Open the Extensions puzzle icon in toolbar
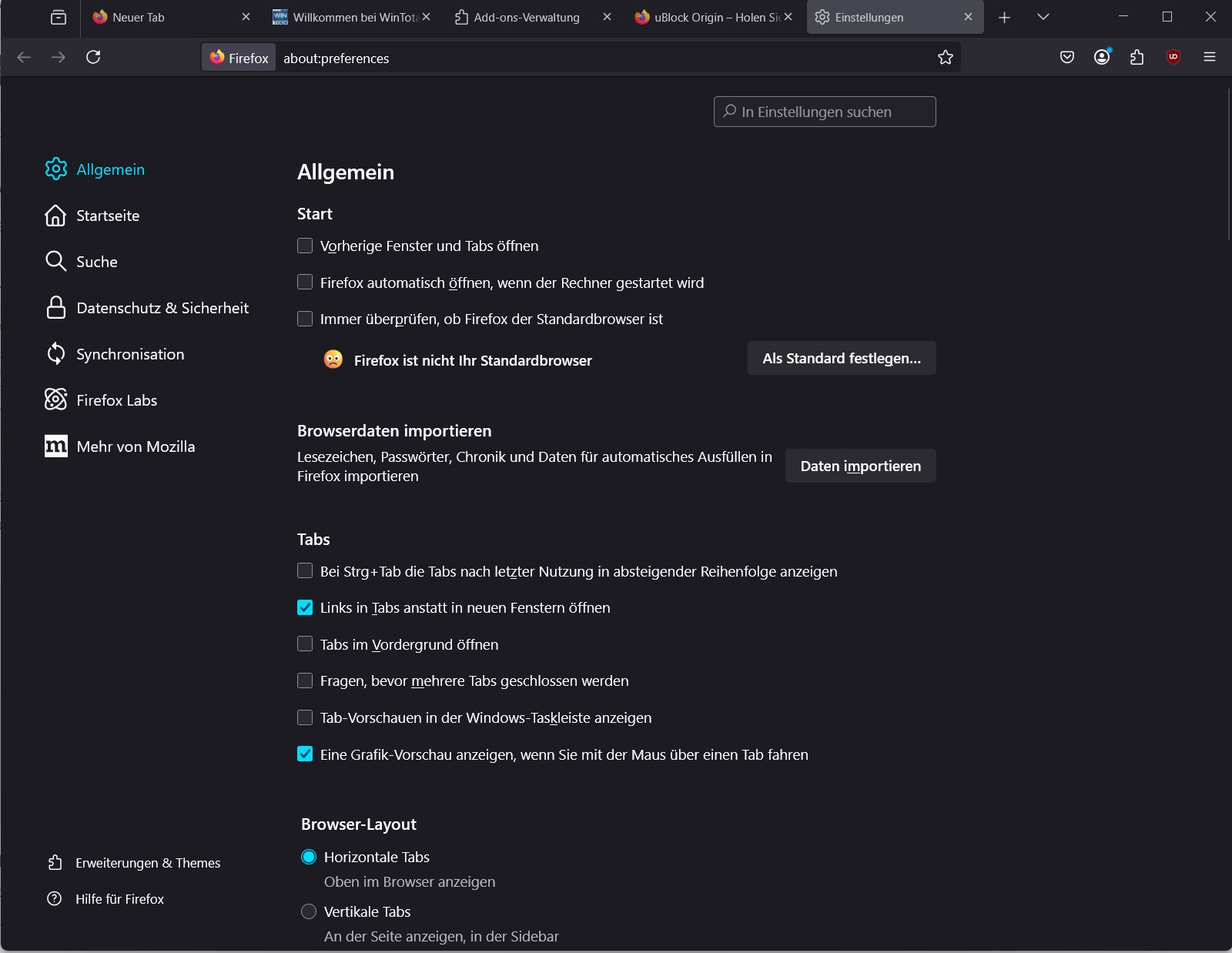The image size is (1232, 953). [x=1137, y=57]
